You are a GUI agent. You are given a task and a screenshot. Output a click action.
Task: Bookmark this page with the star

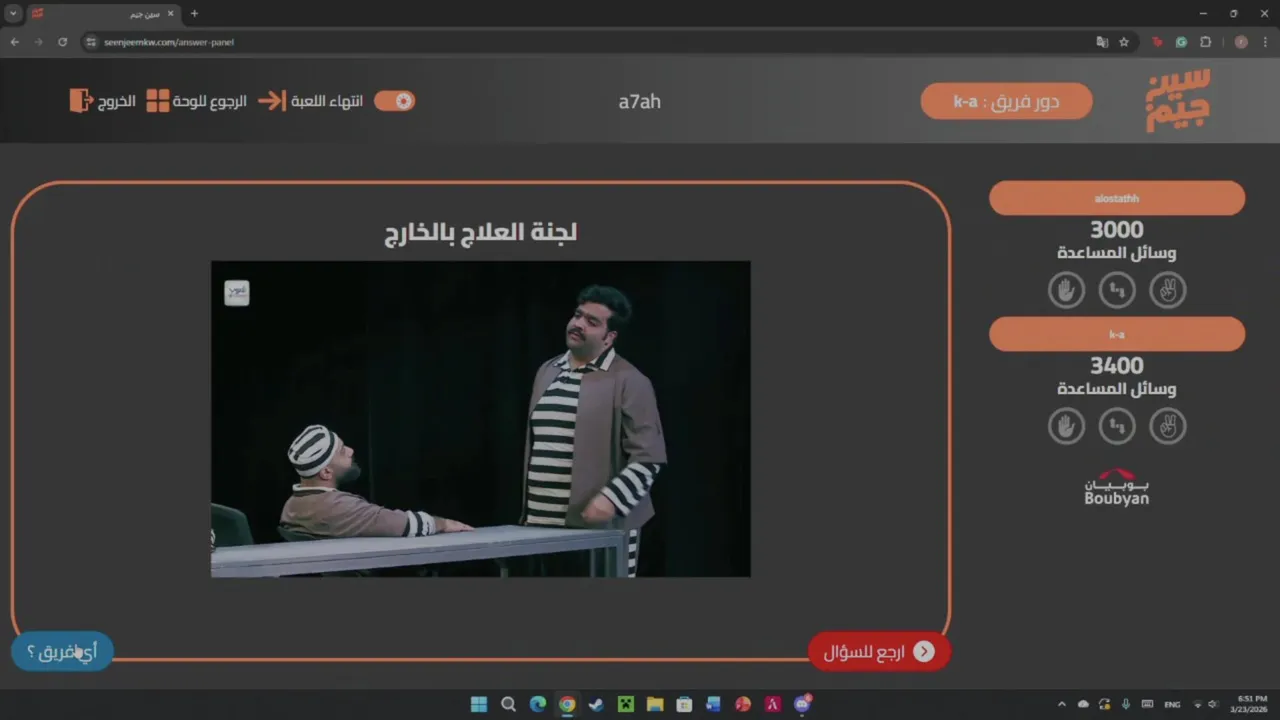(1123, 42)
